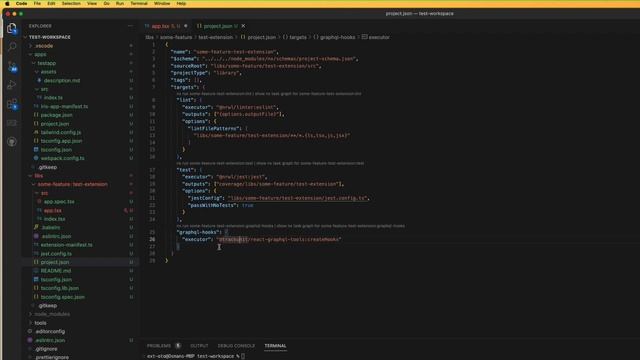
Task: Open package.json in testapp
Action: (56, 115)
